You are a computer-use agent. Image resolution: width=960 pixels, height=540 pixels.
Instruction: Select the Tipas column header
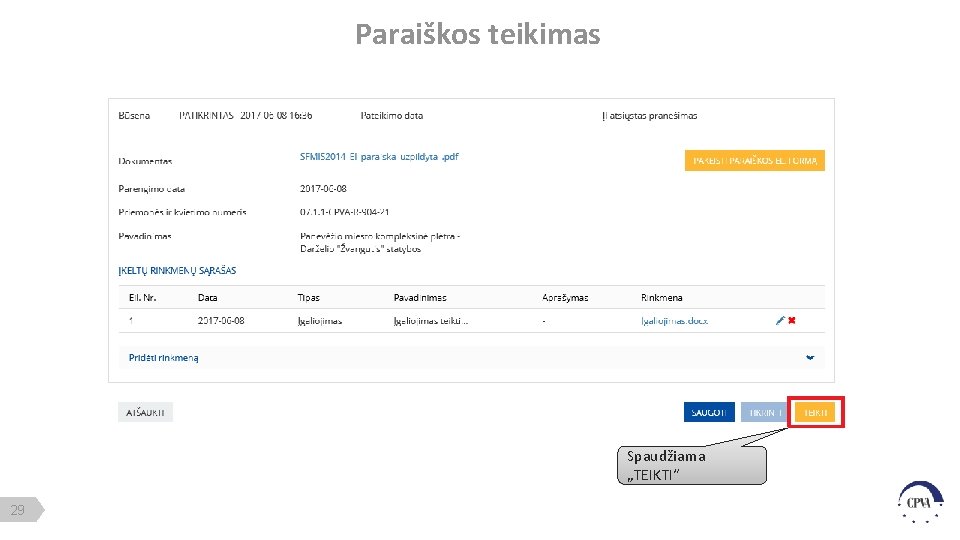pos(309,298)
